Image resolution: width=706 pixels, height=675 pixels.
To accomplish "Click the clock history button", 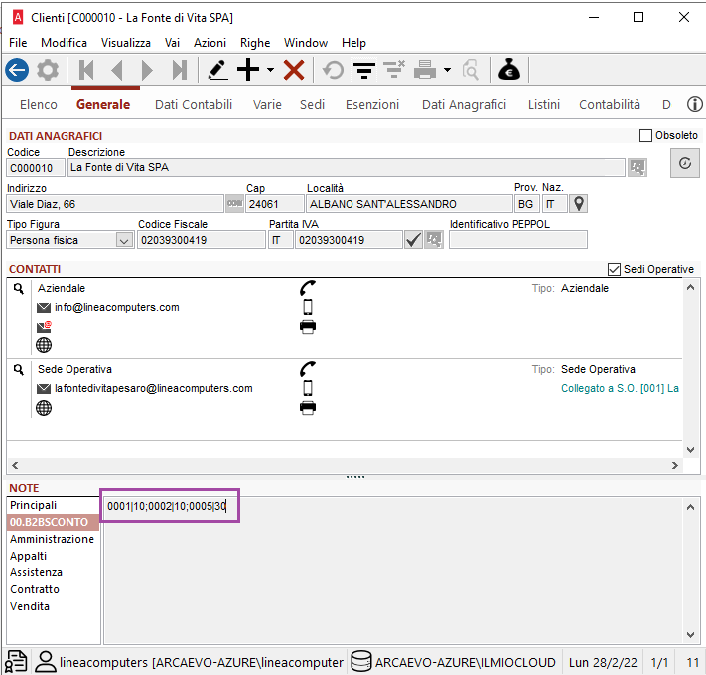I will (684, 164).
